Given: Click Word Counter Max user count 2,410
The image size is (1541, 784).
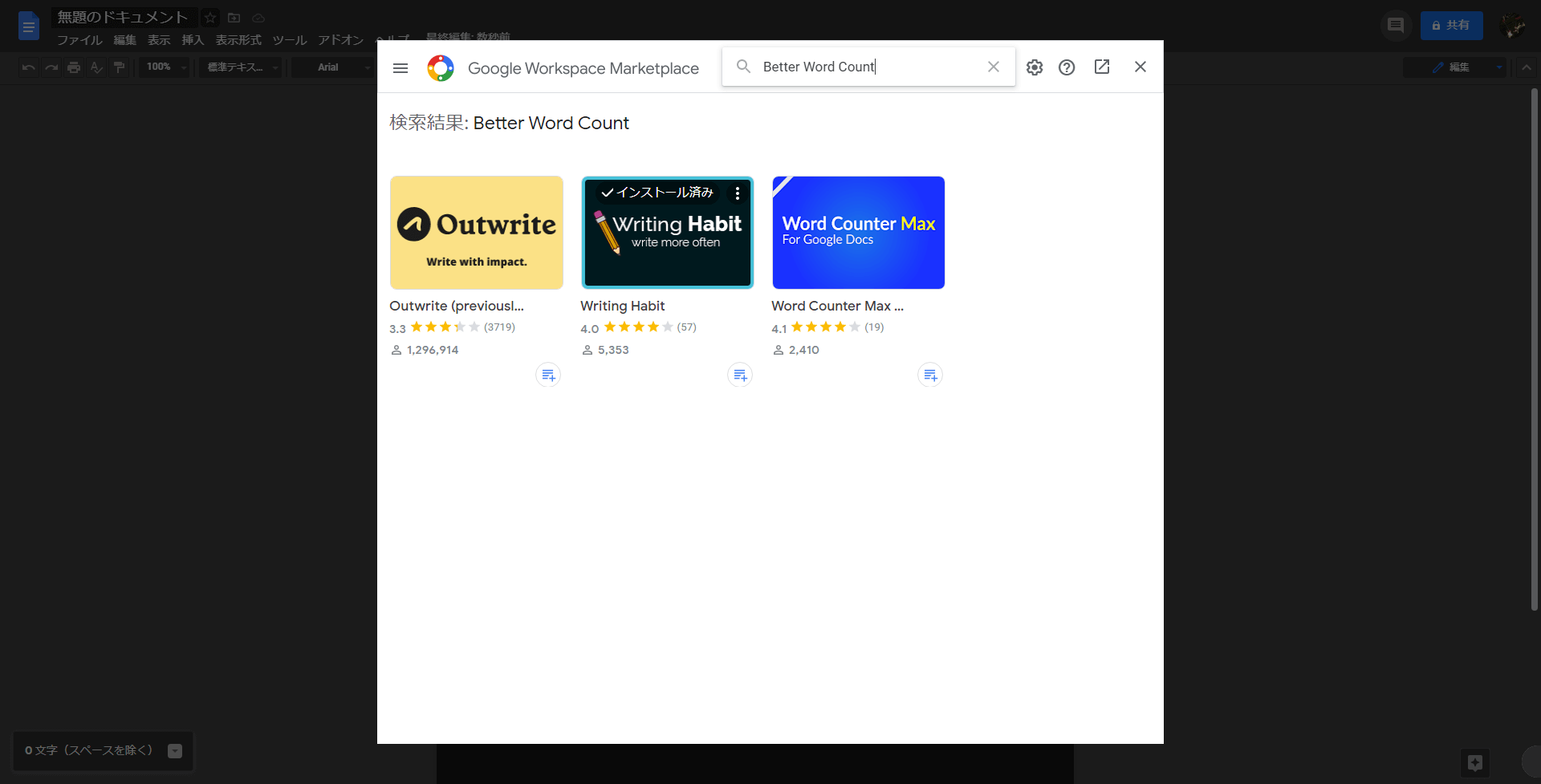Looking at the screenshot, I should 795,350.
